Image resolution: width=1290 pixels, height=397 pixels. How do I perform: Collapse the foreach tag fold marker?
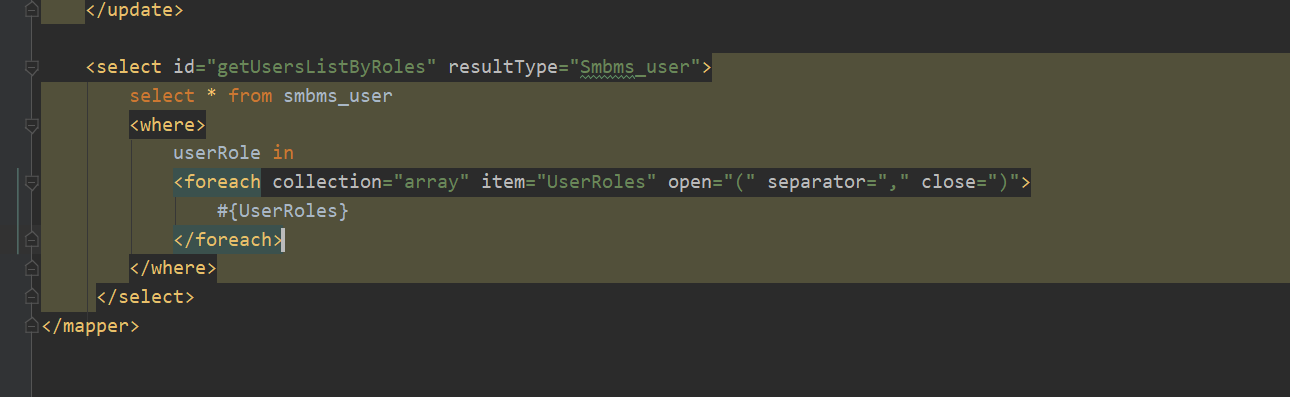(x=31, y=183)
